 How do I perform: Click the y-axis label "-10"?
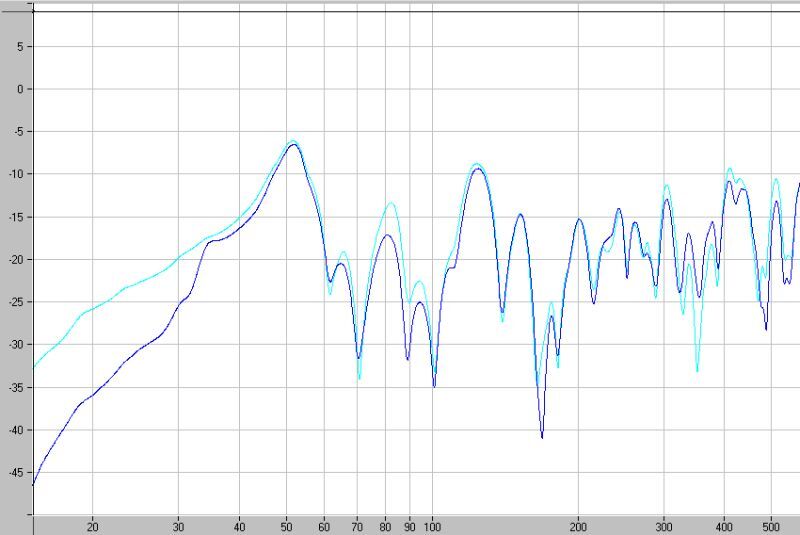coord(16,174)
